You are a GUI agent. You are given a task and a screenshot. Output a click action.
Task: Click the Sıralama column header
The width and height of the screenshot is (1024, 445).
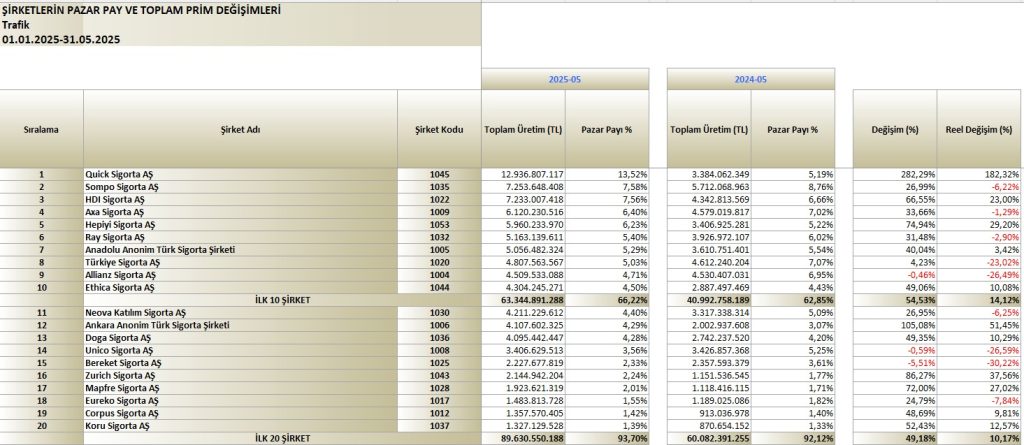(x=42, y=129)
